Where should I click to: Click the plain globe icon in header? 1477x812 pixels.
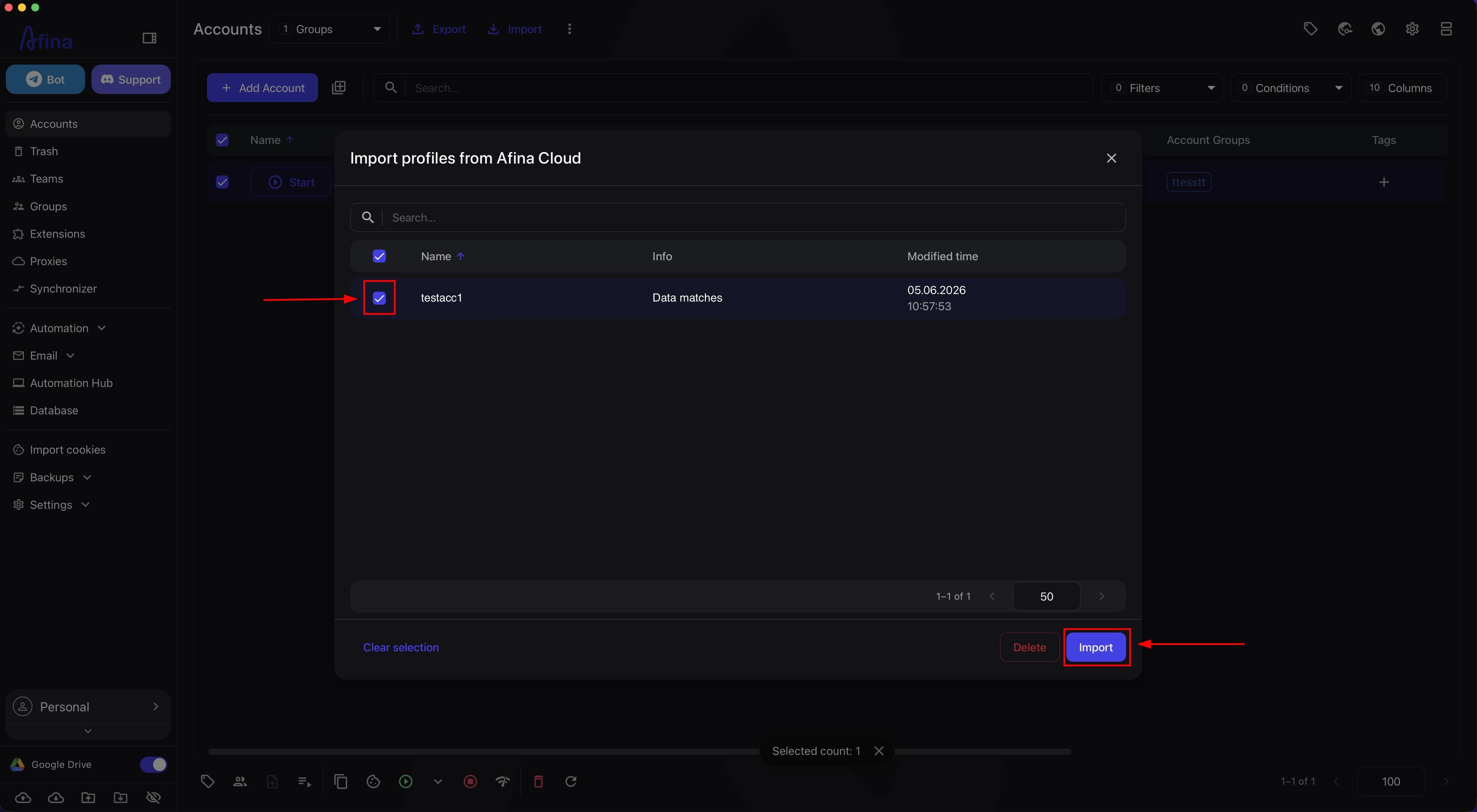(x=1379, y=29)
